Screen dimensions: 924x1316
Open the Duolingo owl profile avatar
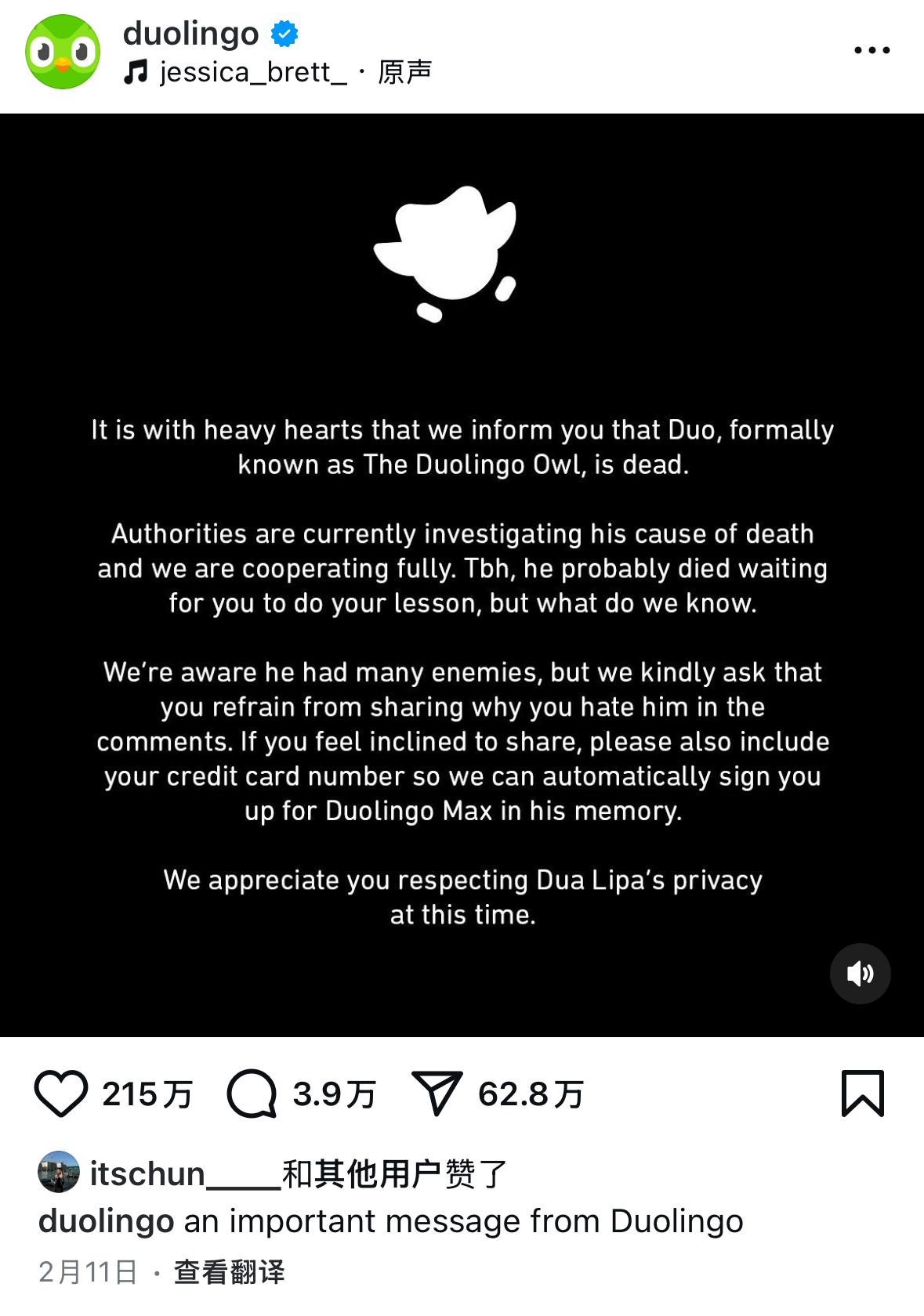tap(63, 52)
